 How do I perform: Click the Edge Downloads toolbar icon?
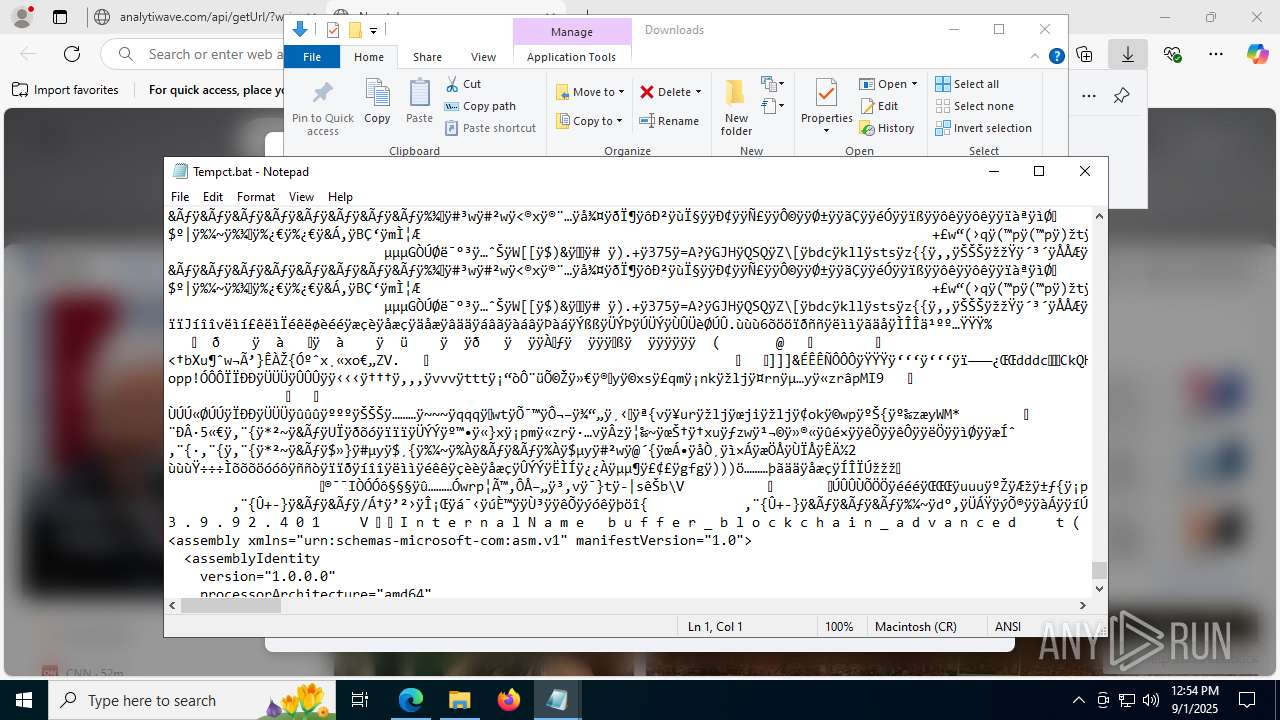(x=1127, y=54)
